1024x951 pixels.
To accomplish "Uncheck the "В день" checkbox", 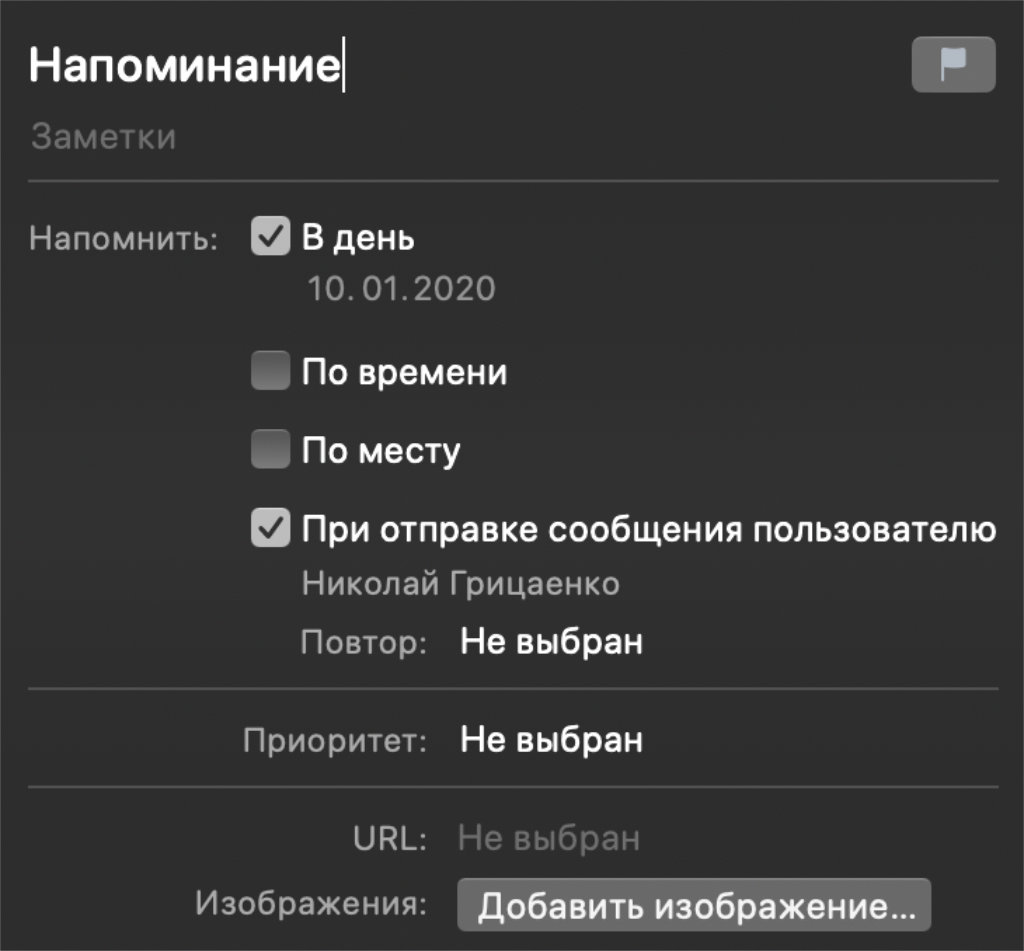I will coord(270,238).
